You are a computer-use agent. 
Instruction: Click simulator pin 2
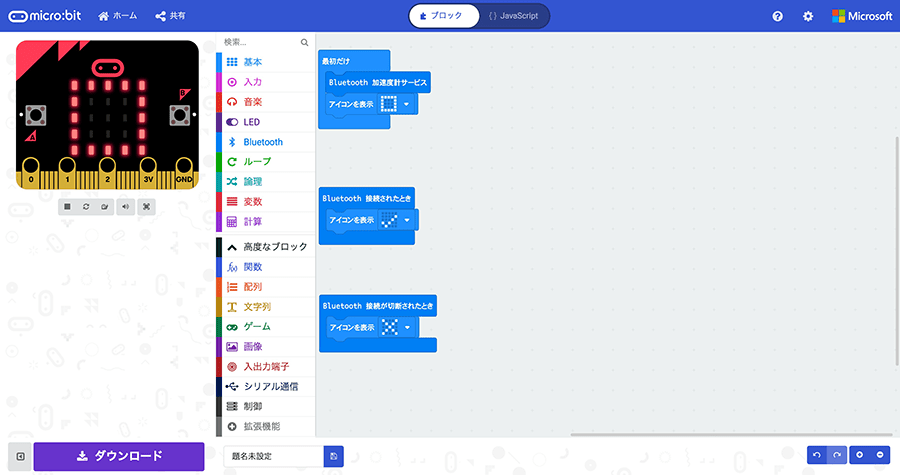point(107,173)
